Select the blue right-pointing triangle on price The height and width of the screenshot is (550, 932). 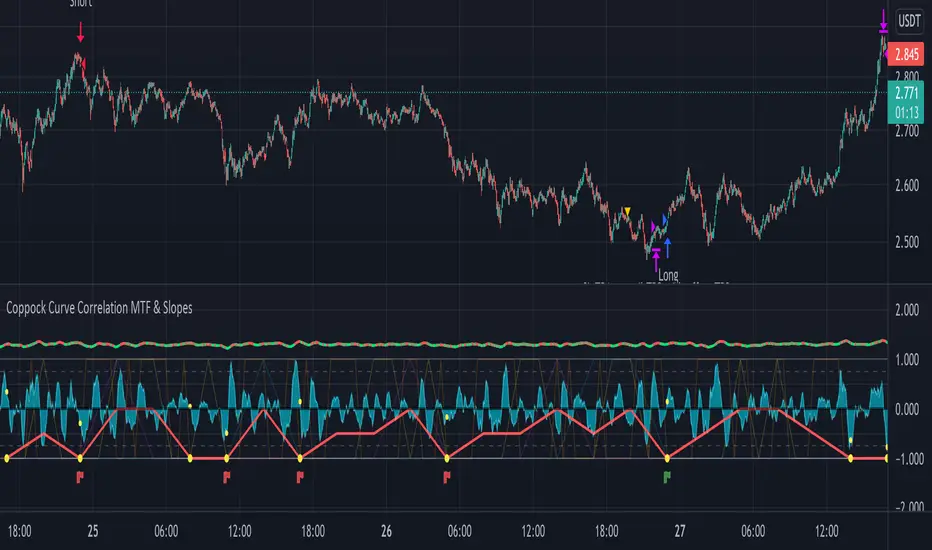[665, 221]
